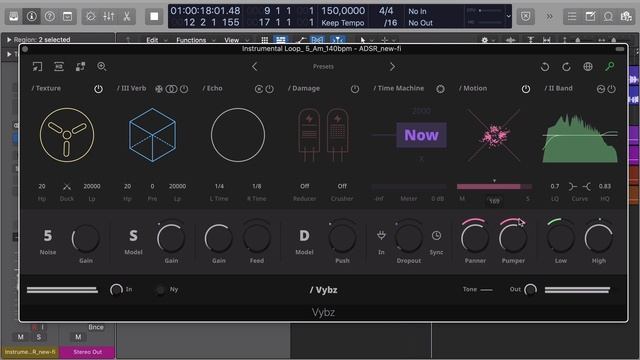Click the Verb Gain knob
Image resolution: width=640 pixels, height=360 pixels.
pos(171,239)
